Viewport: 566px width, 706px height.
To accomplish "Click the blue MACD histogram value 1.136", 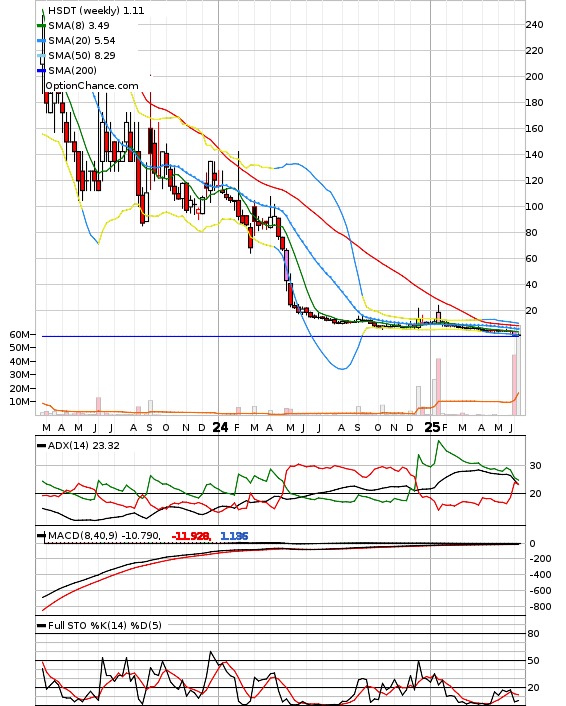I will pos(234,536).
